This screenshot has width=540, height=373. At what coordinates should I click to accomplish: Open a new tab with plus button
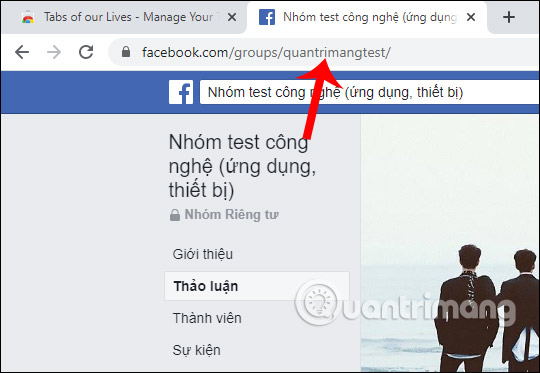[x=509, y=17]
